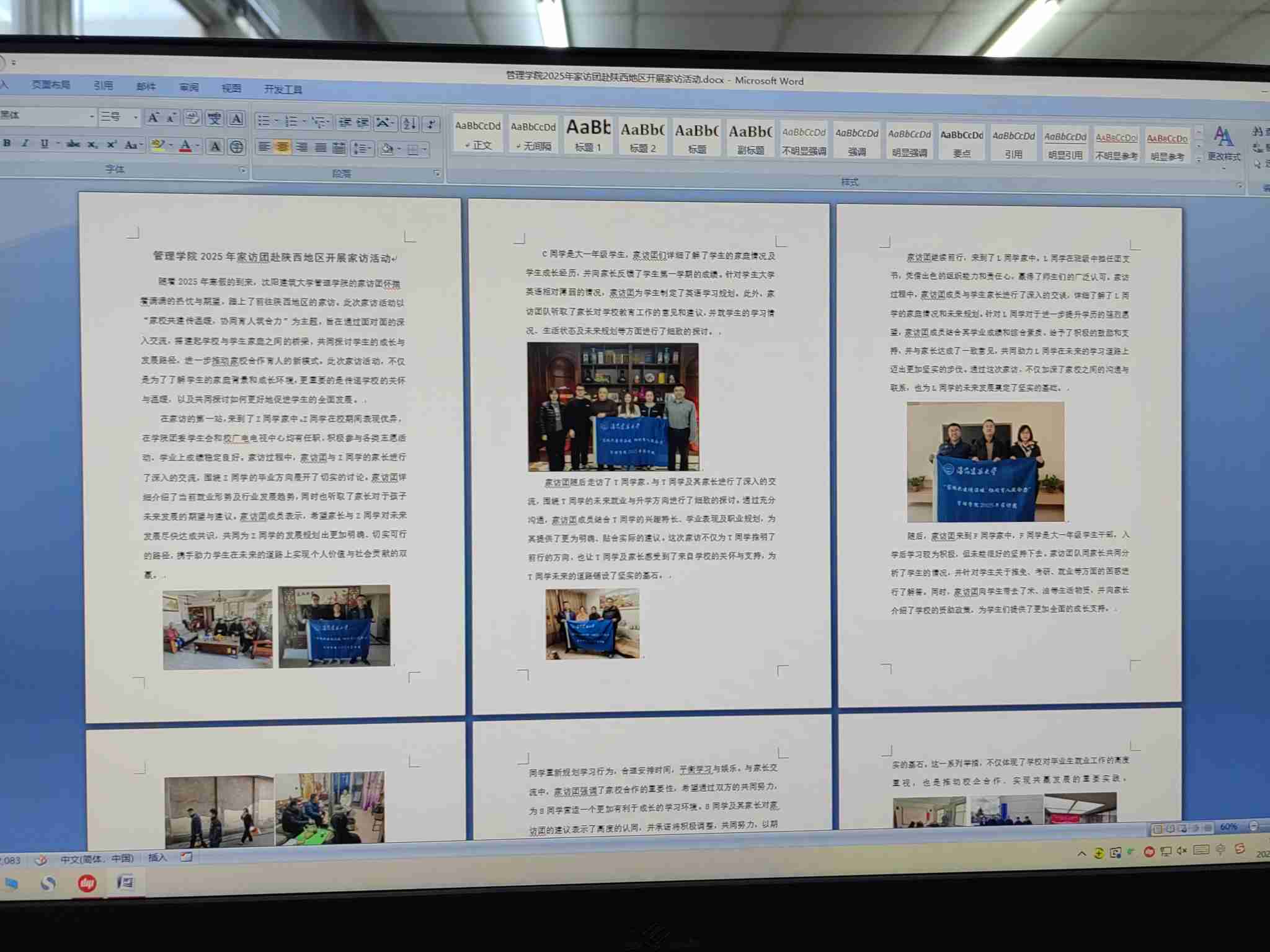Switch to the 开发工具 tab
Screen dimensions: 1270x952
click(x=283, y=89)
